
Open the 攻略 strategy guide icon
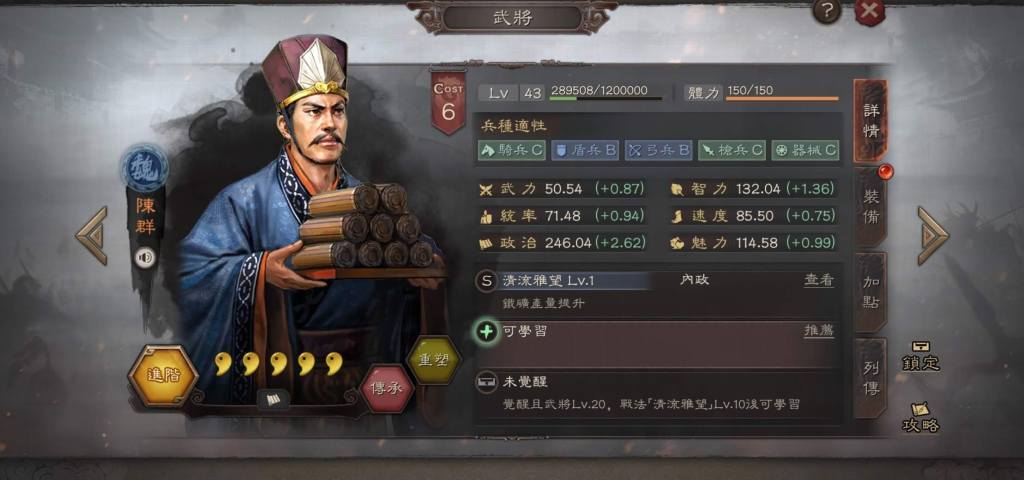click(921, 417)
